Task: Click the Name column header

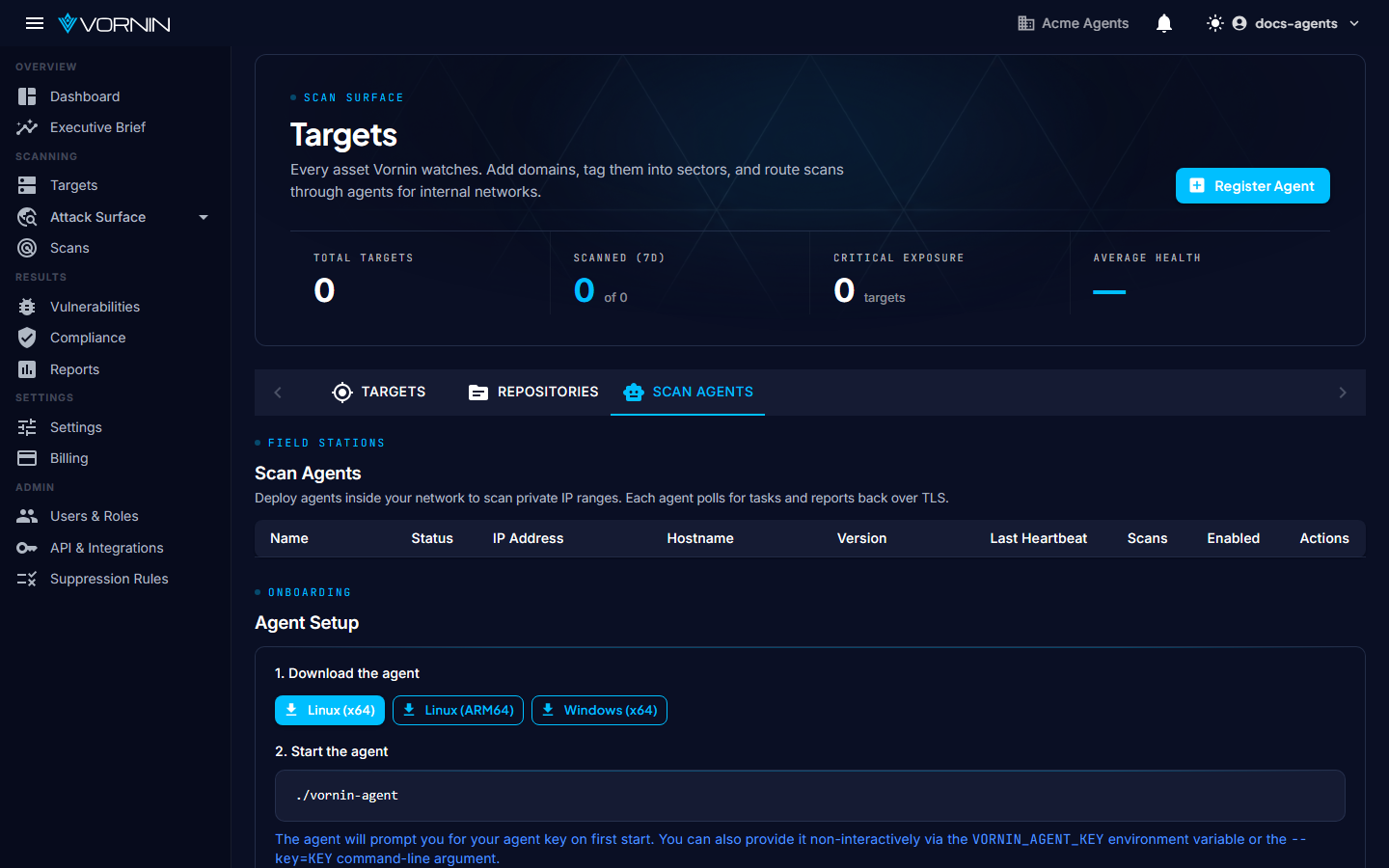Action: click(289, 538)
